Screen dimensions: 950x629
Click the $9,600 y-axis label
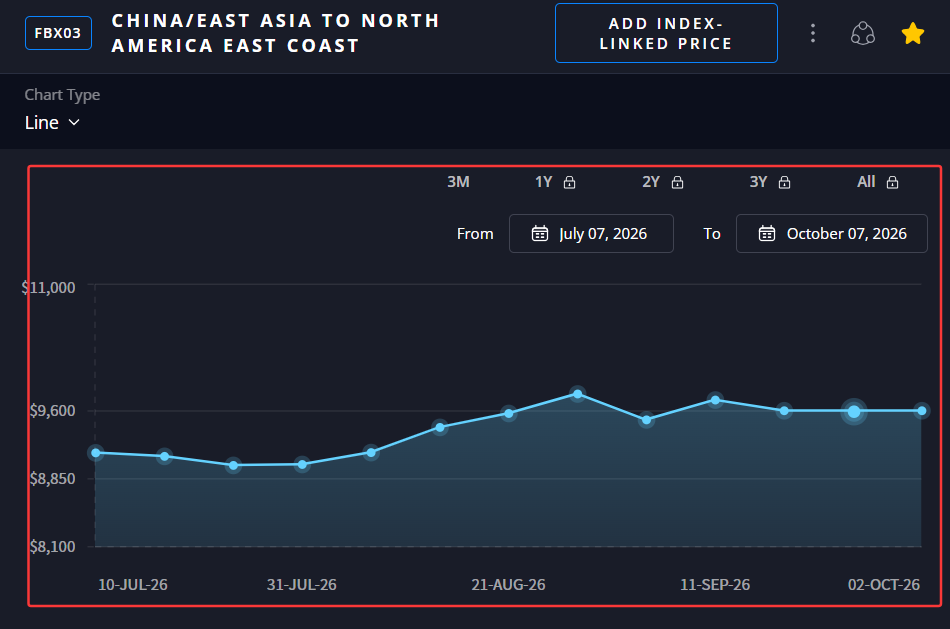pos(53,410)
